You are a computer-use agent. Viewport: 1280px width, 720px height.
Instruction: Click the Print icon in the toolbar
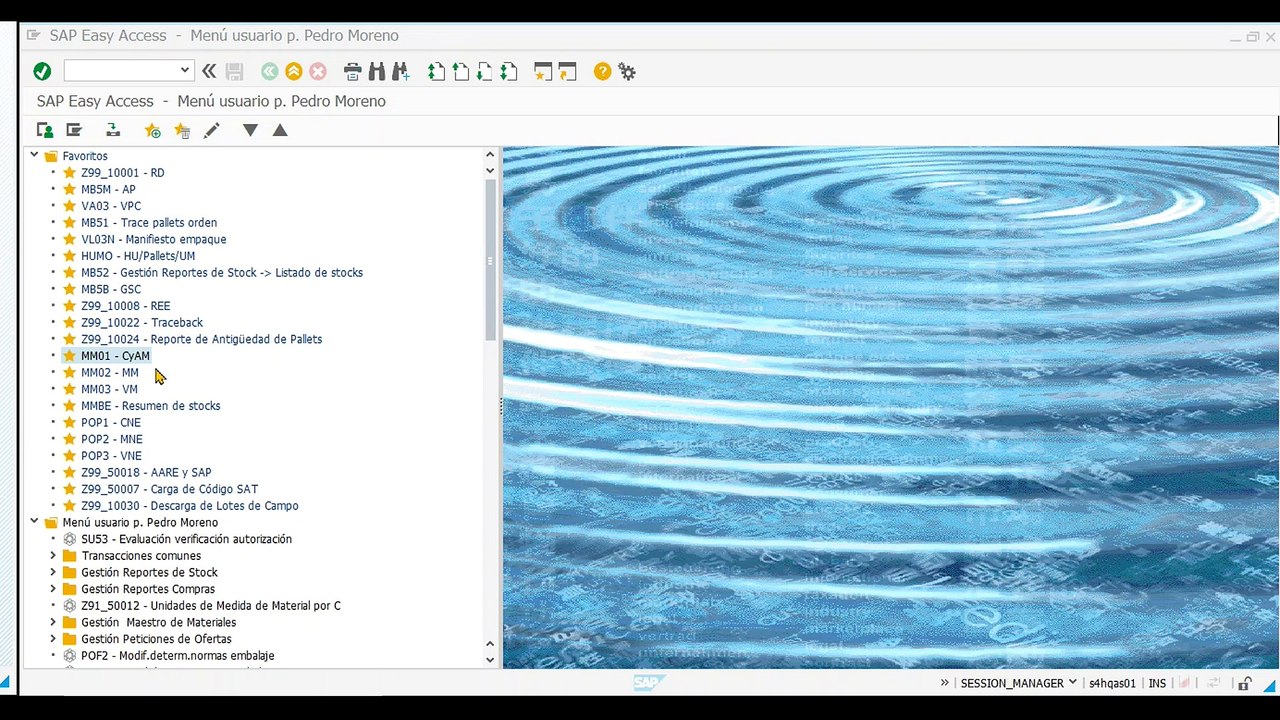pyautogui.click(x=352, y=71)
